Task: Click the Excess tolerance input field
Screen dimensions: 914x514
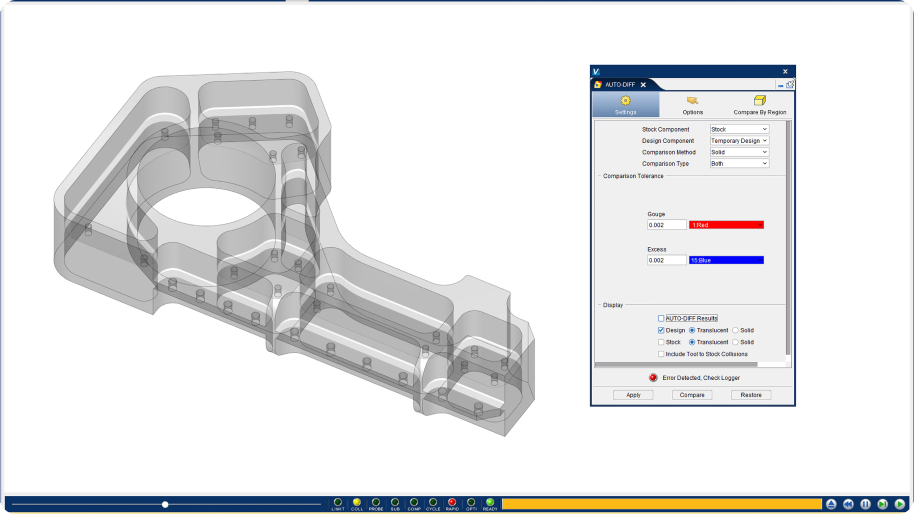Action: (x=666, y=260)
